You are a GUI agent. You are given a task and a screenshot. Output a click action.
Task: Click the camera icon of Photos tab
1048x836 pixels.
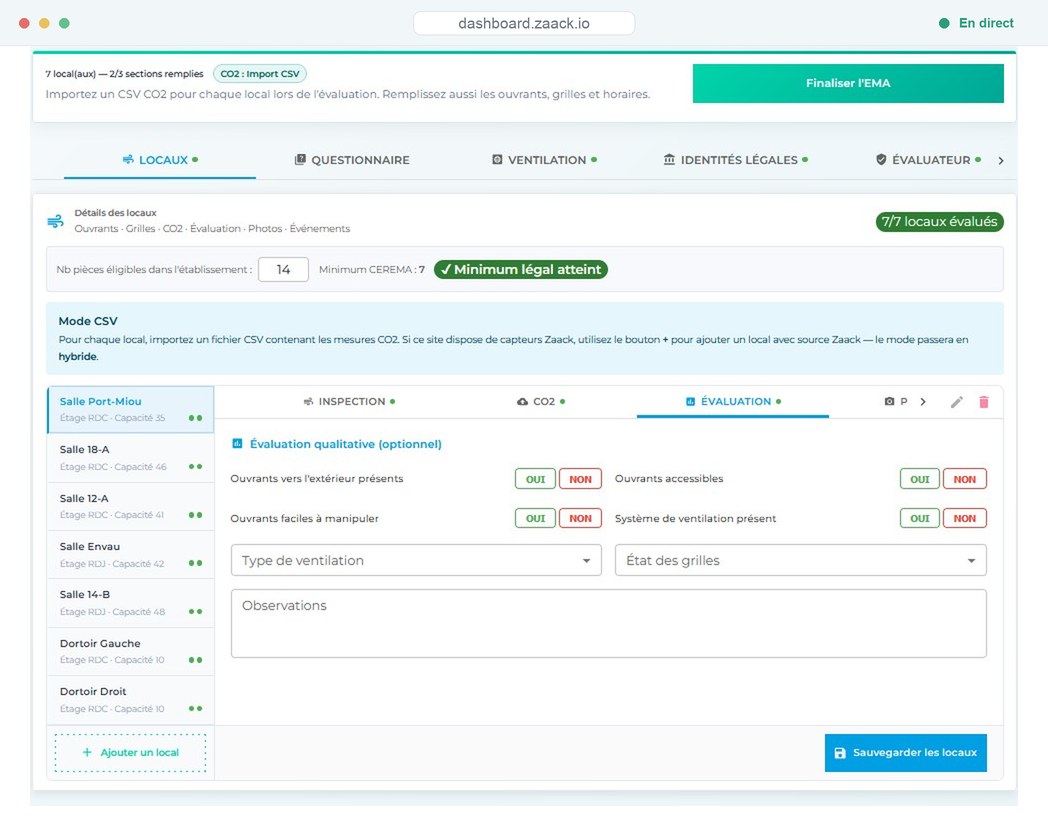click(x=889, y=402)
